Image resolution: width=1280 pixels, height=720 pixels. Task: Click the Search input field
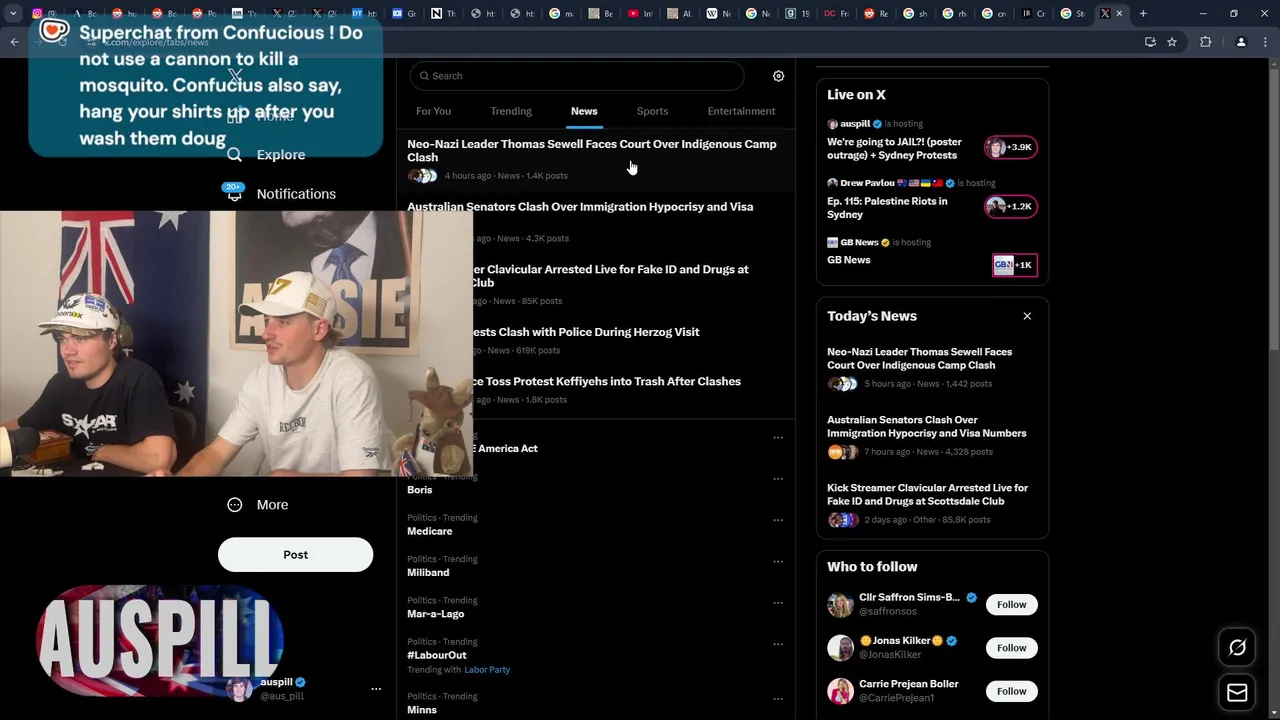tap(576, 76)
